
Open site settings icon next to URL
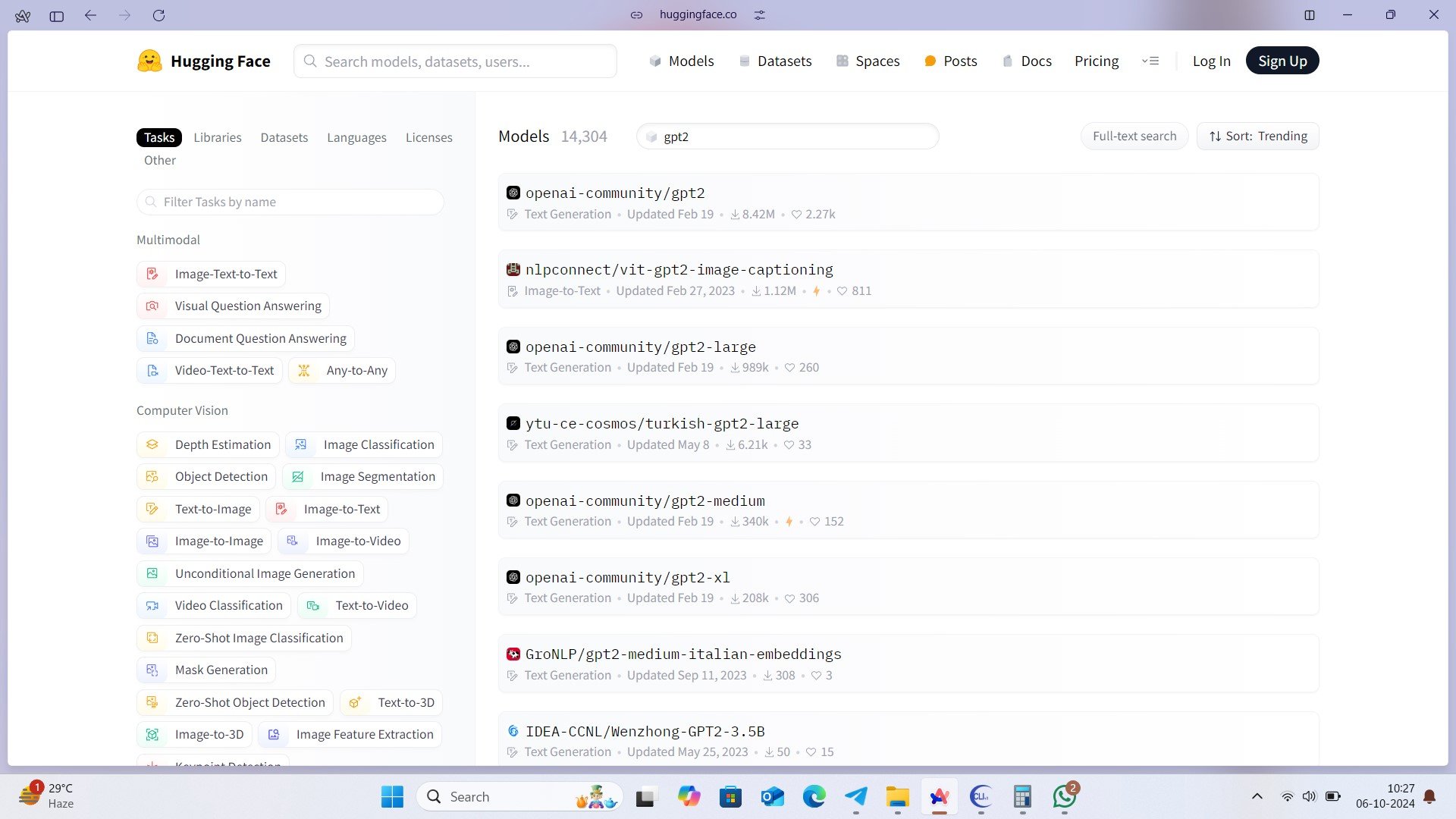click(760, 14)
